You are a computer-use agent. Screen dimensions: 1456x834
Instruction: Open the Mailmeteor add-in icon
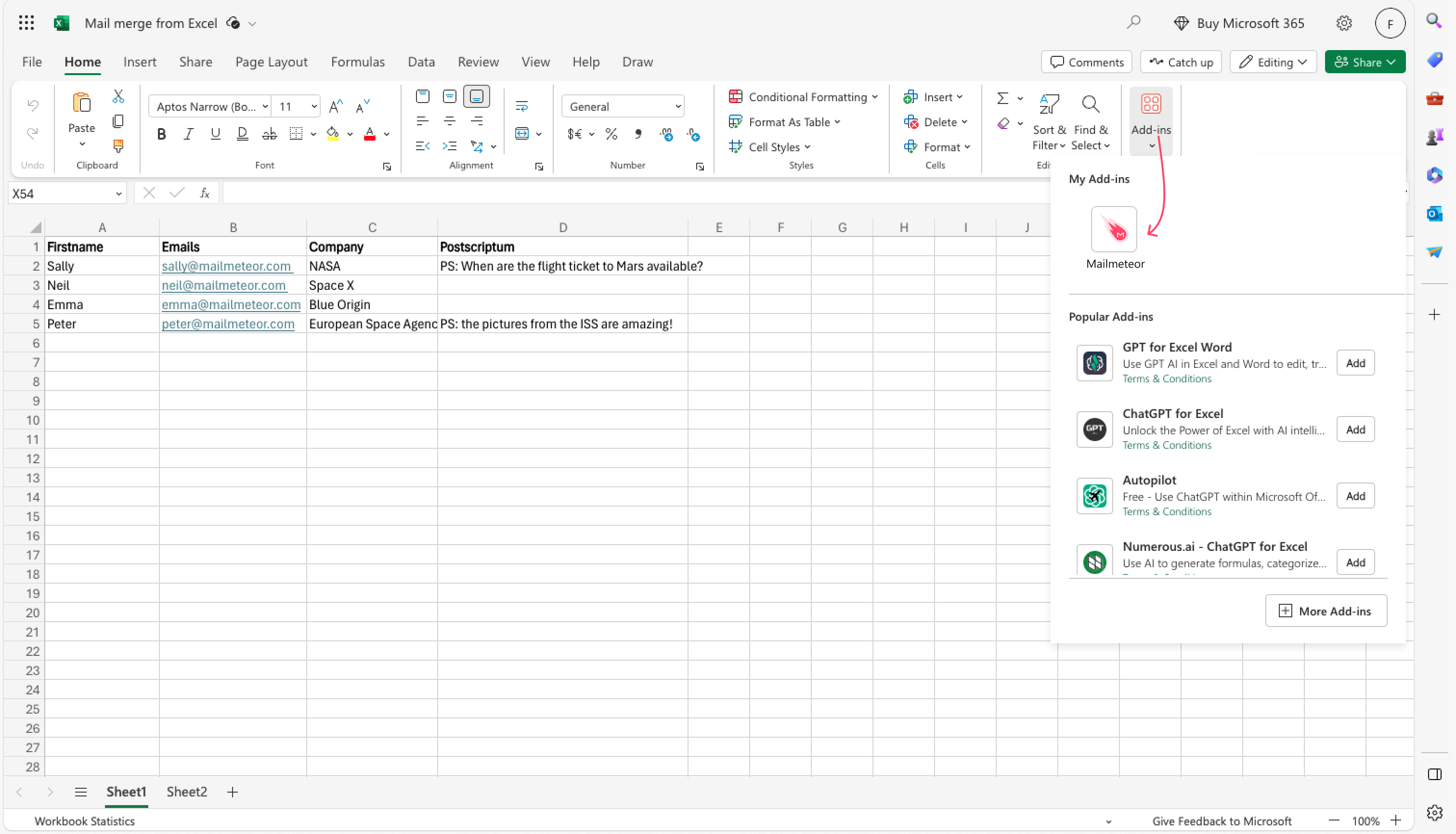[1114, 229]
